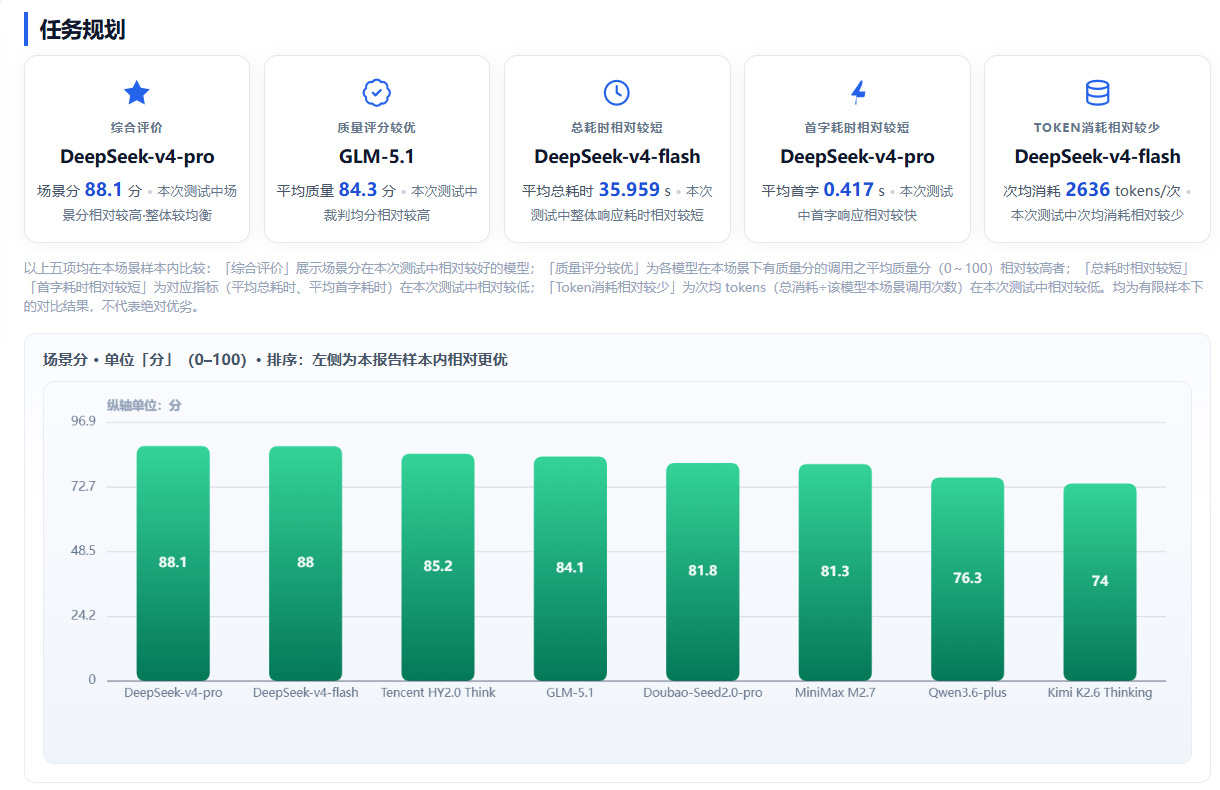The image size is (1220, 790).
Task: Click the MiniMax M2.7 x-axis label
Action: point(835,692)
